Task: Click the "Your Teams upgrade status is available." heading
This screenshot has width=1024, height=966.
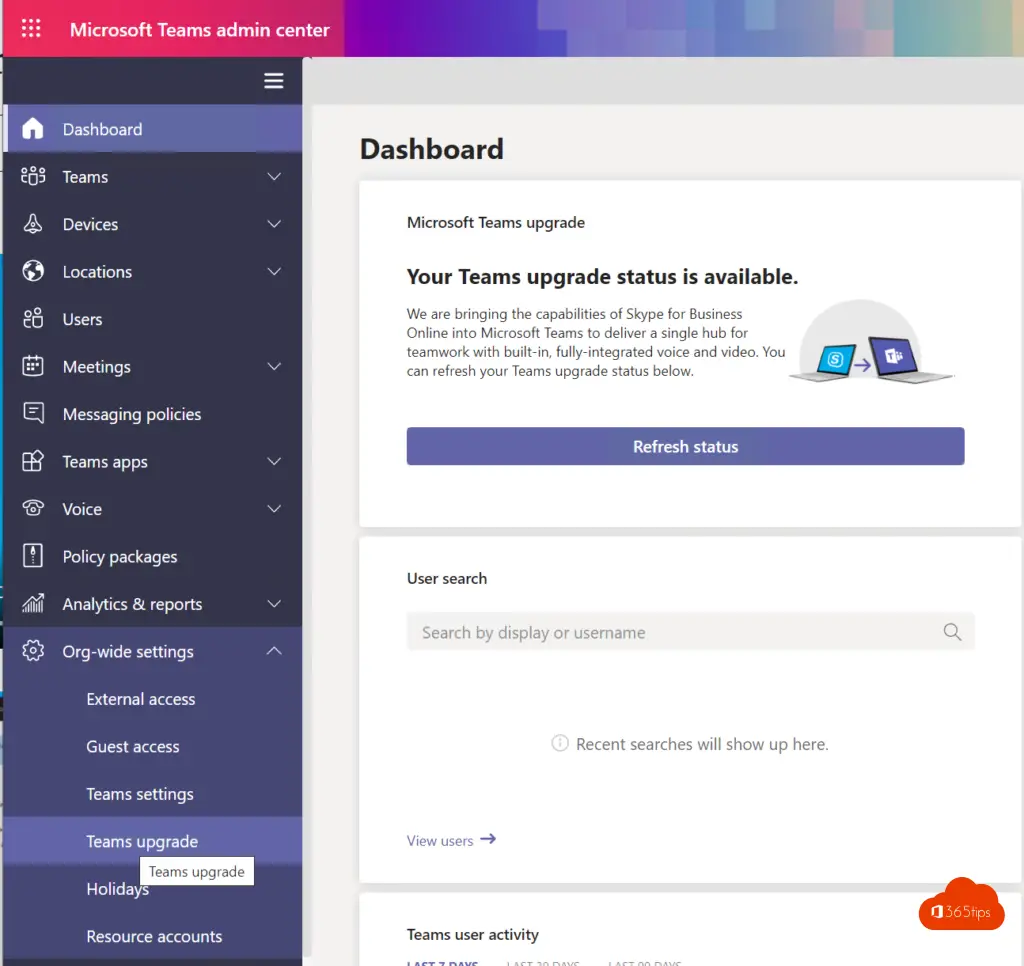Action: tap(602, 276)
